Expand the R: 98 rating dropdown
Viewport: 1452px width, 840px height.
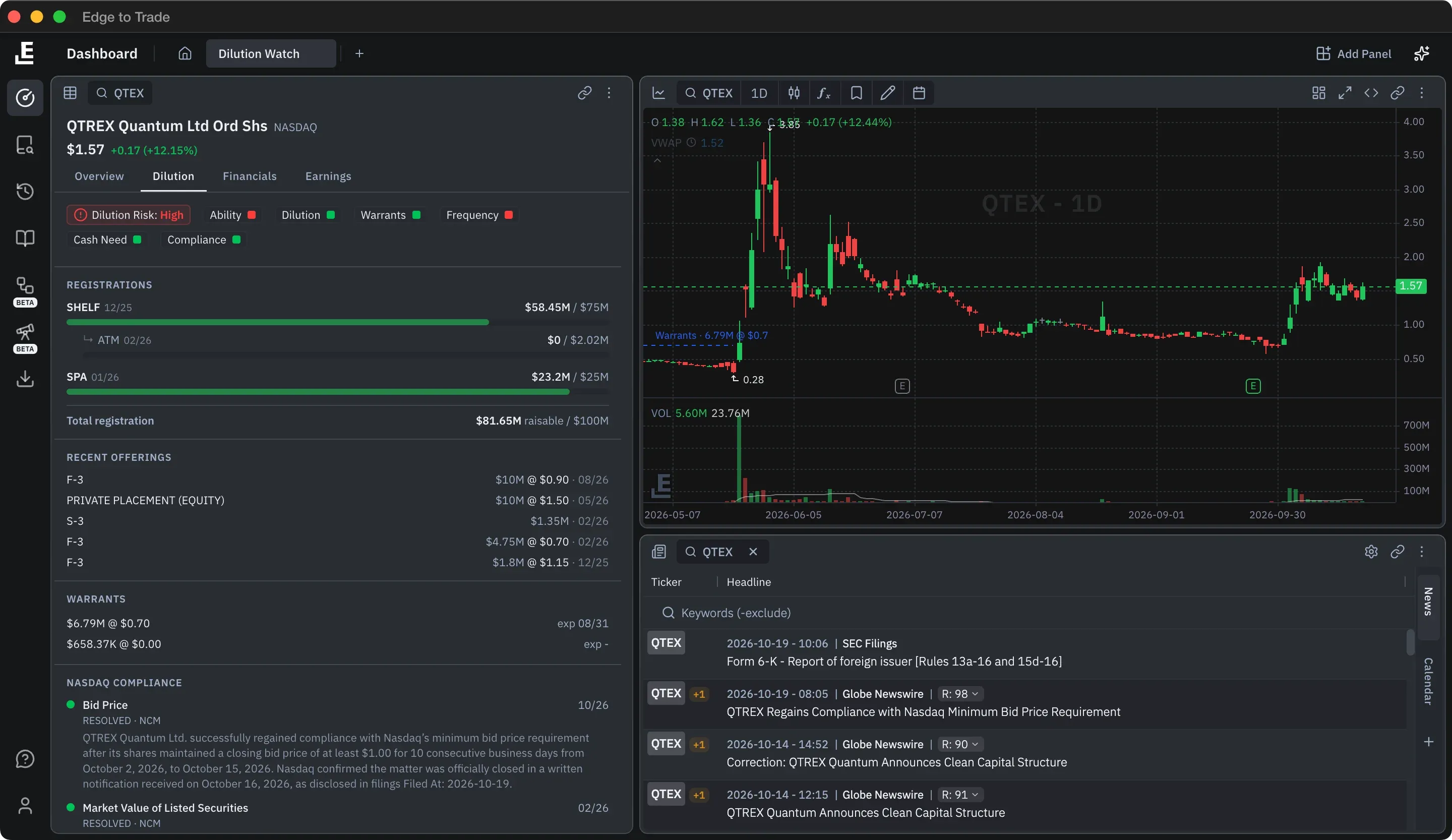click(x=960, y=694)
